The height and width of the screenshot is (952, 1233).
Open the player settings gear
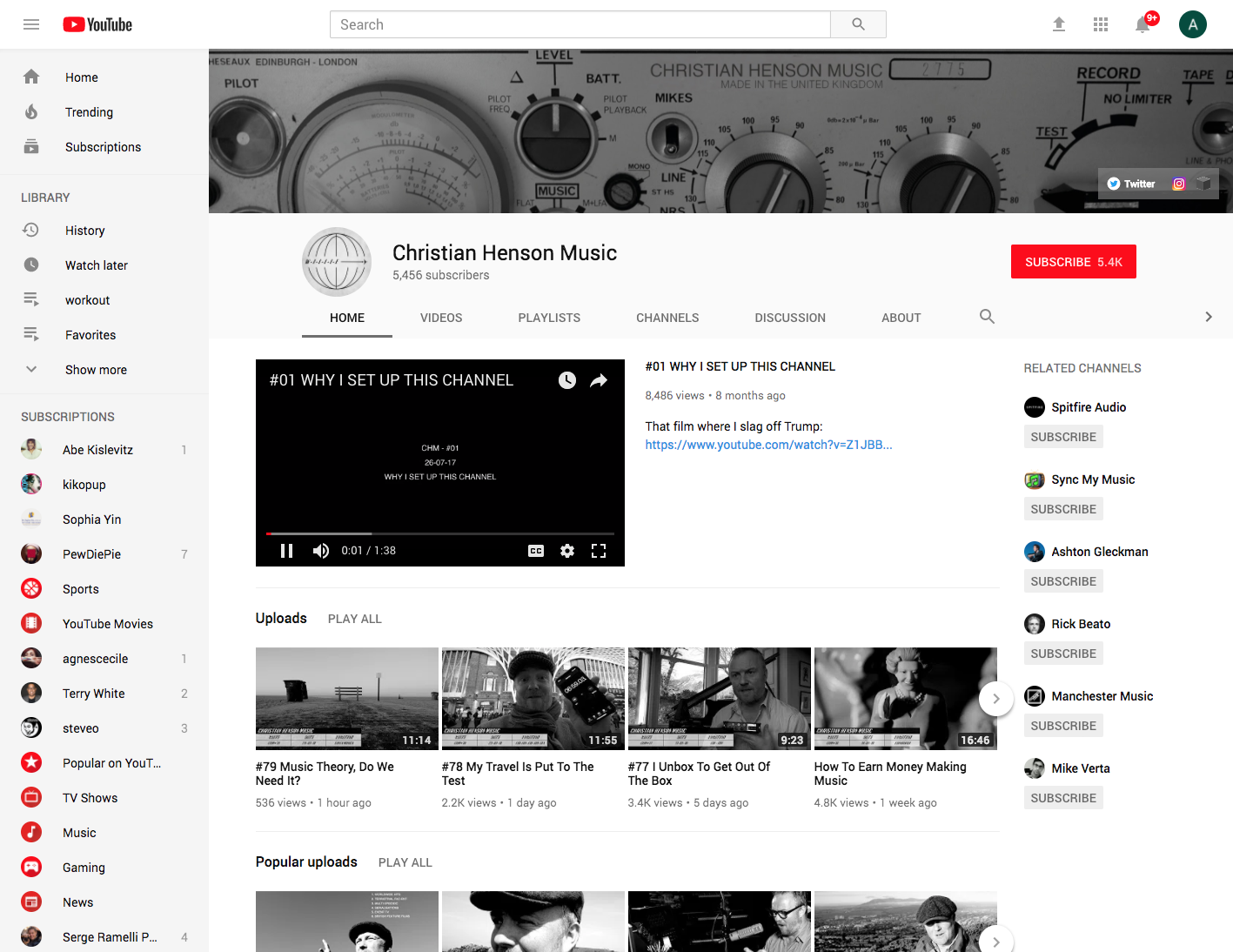(567, 551)
